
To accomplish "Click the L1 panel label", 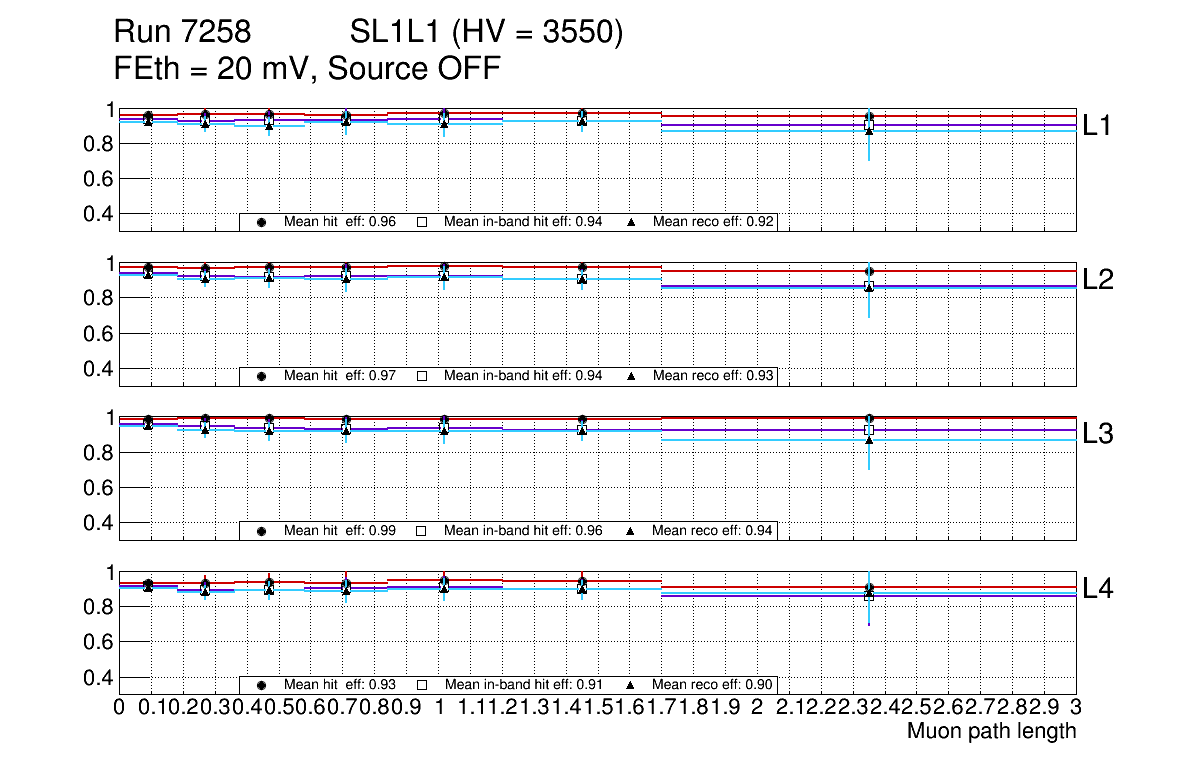I will (x=1098, y=125).
